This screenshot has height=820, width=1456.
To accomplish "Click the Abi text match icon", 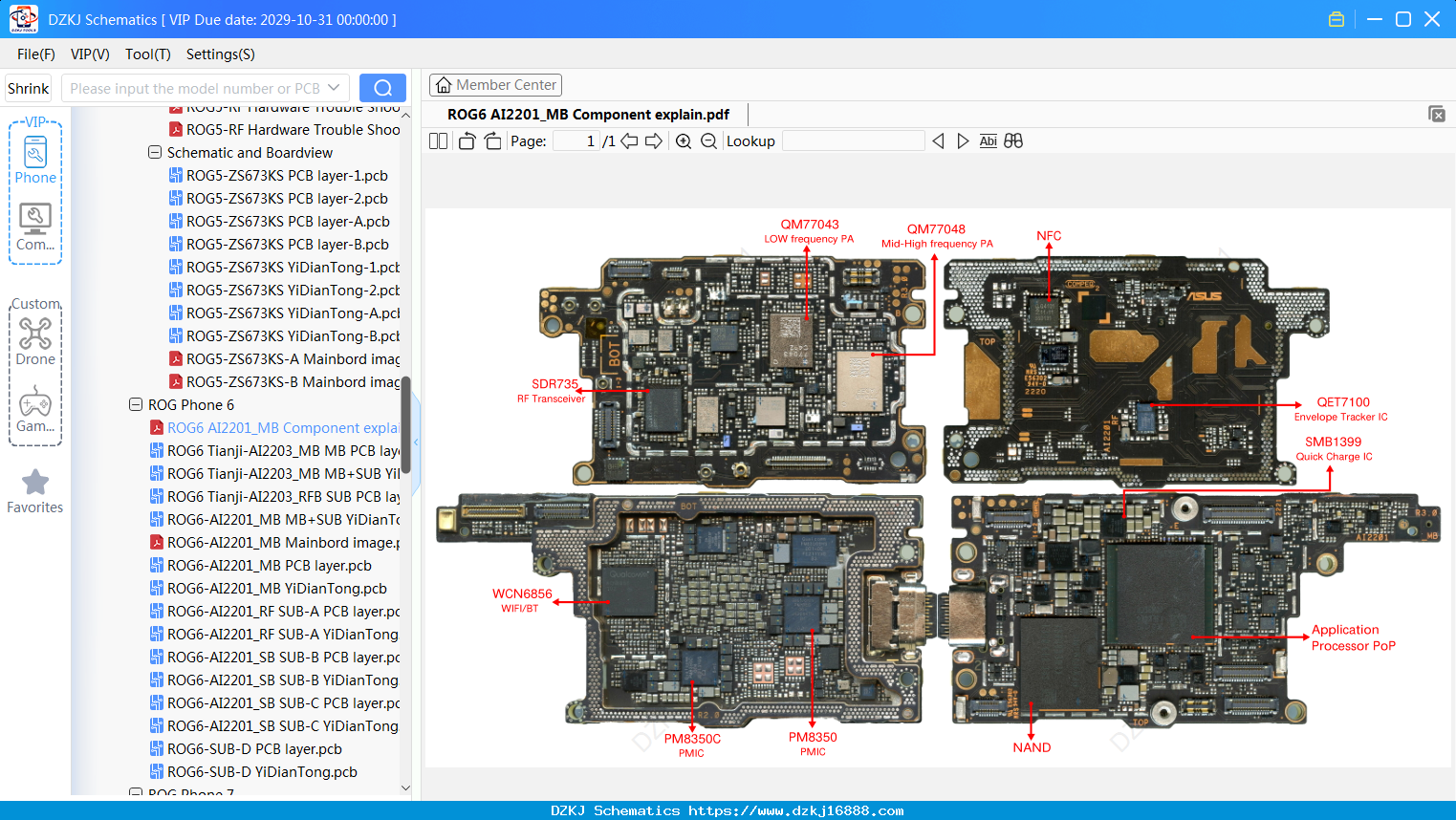I will (989, 140).
